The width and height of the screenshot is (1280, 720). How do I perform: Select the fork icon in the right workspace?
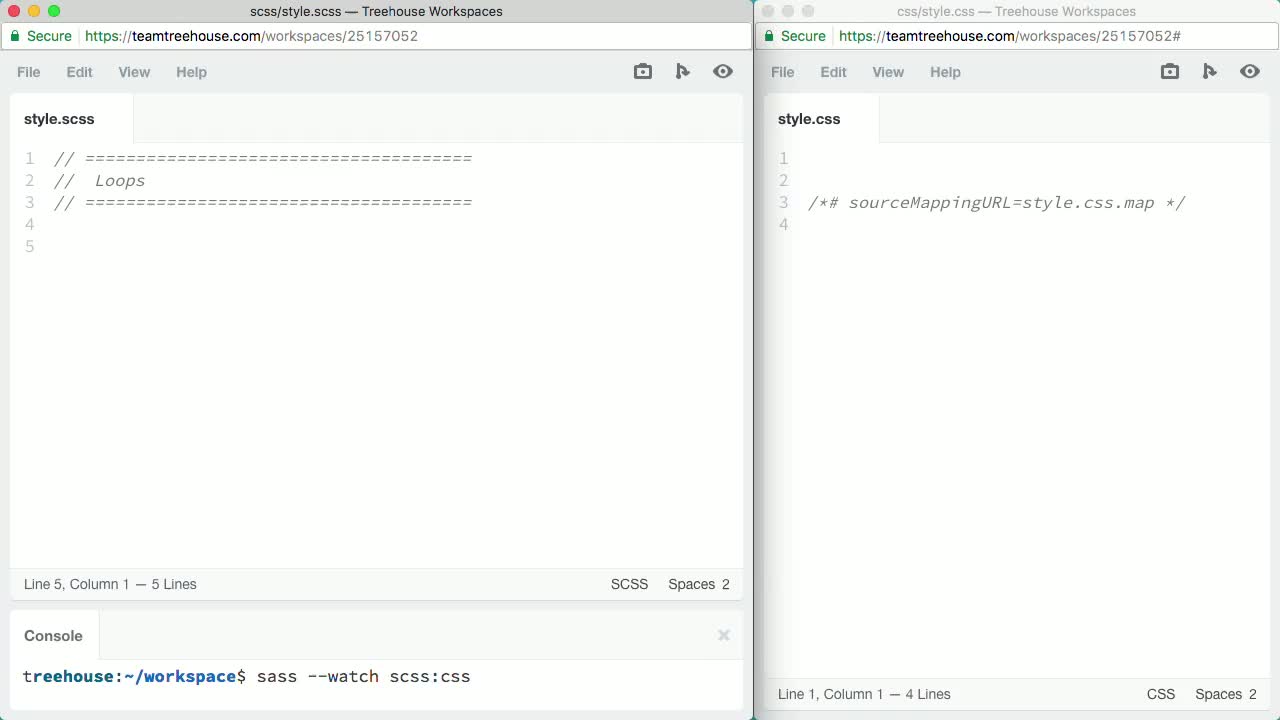pyautogui.click(x=1209, y=71)
